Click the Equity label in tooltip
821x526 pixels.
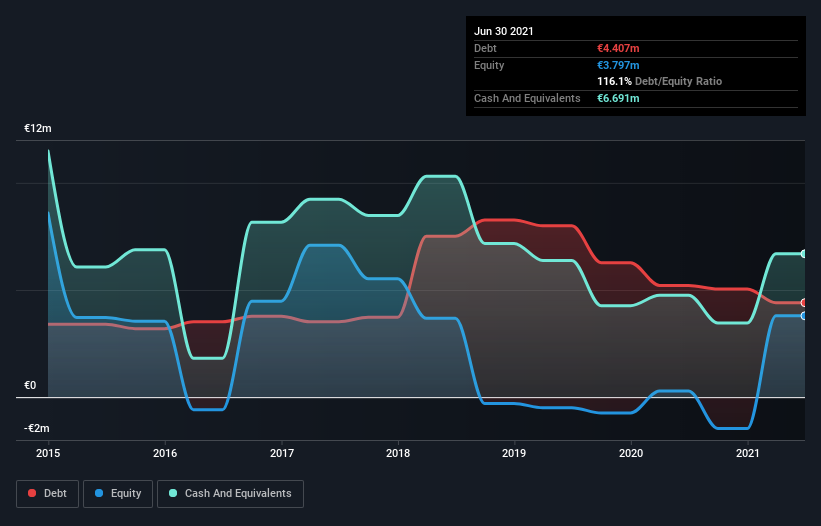tap(489, 65)
